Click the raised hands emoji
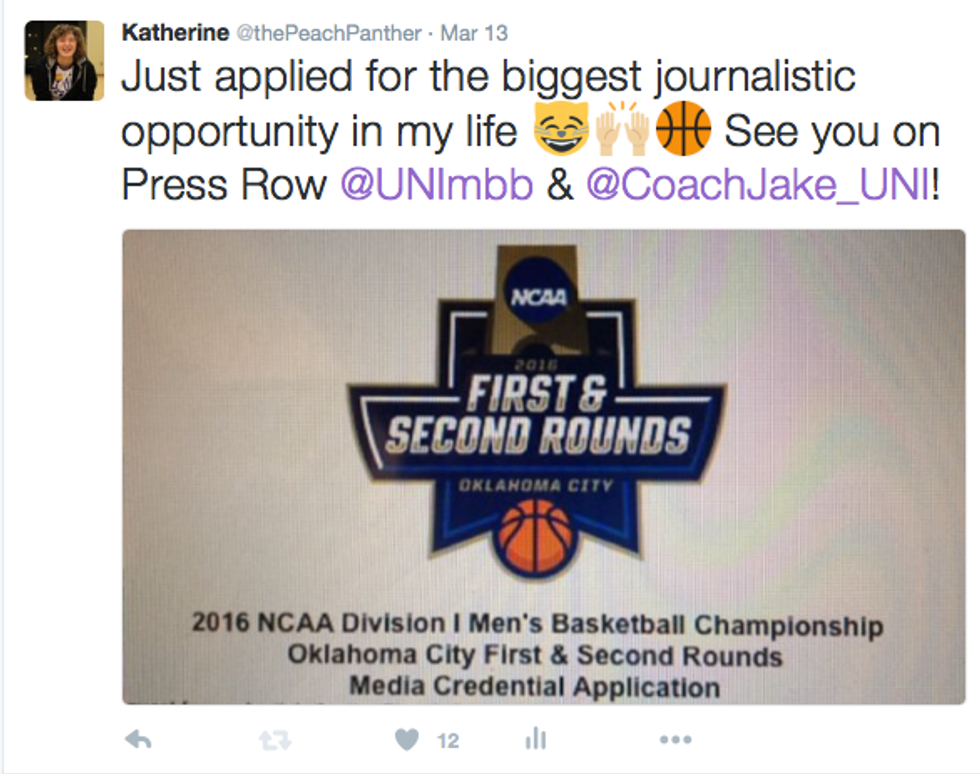This screenshot has width=980, height=774. pos(622,133)
